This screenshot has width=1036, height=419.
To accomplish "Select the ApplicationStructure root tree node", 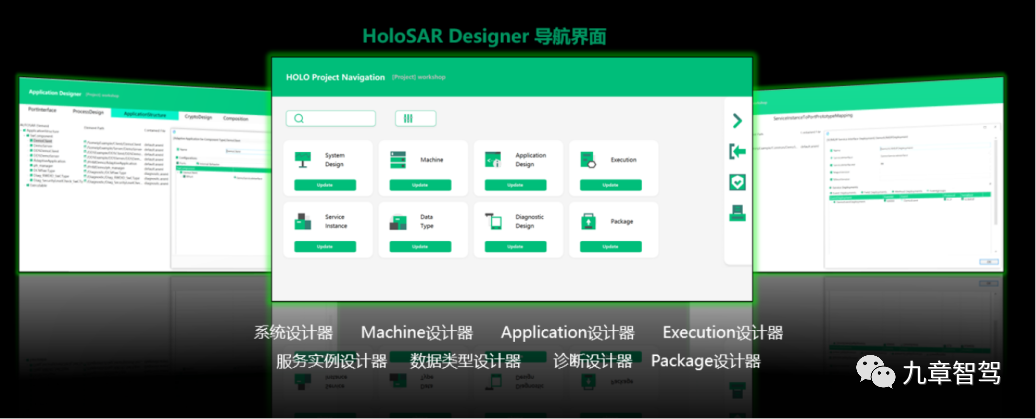I will click(41, 131).
